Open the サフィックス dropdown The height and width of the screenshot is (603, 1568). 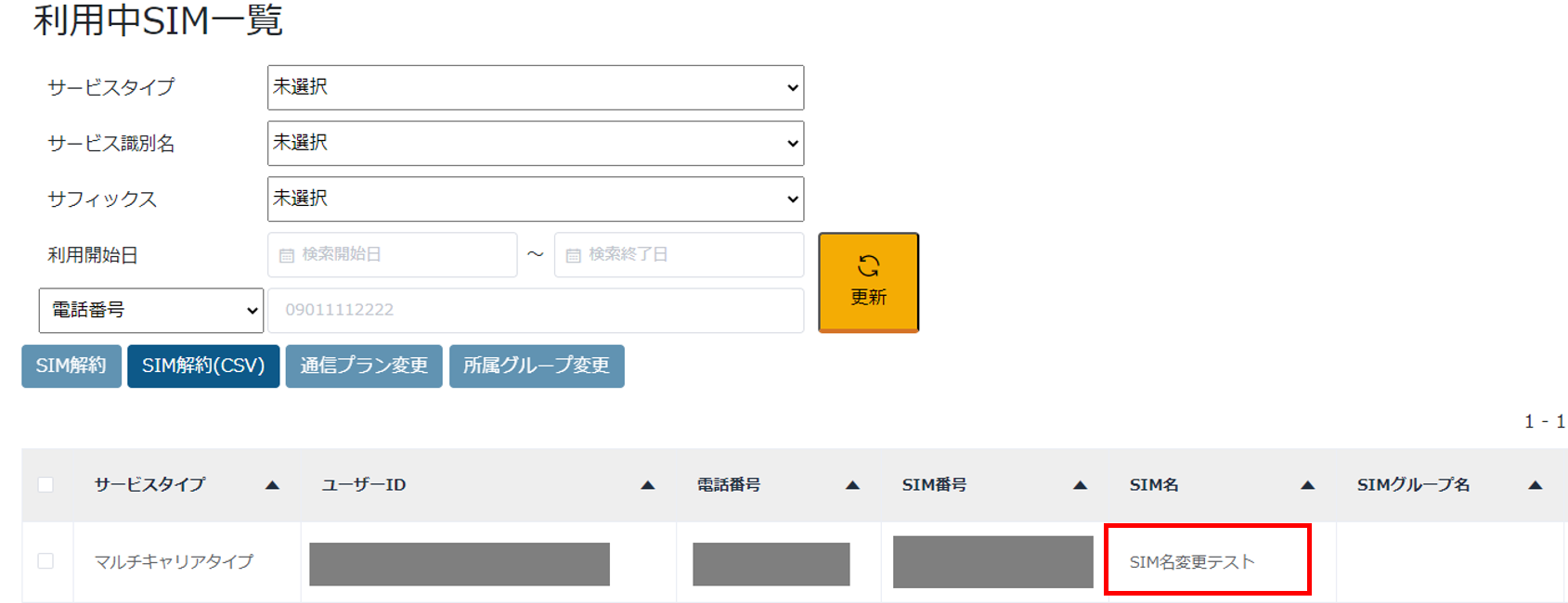[x=536, y=199]
